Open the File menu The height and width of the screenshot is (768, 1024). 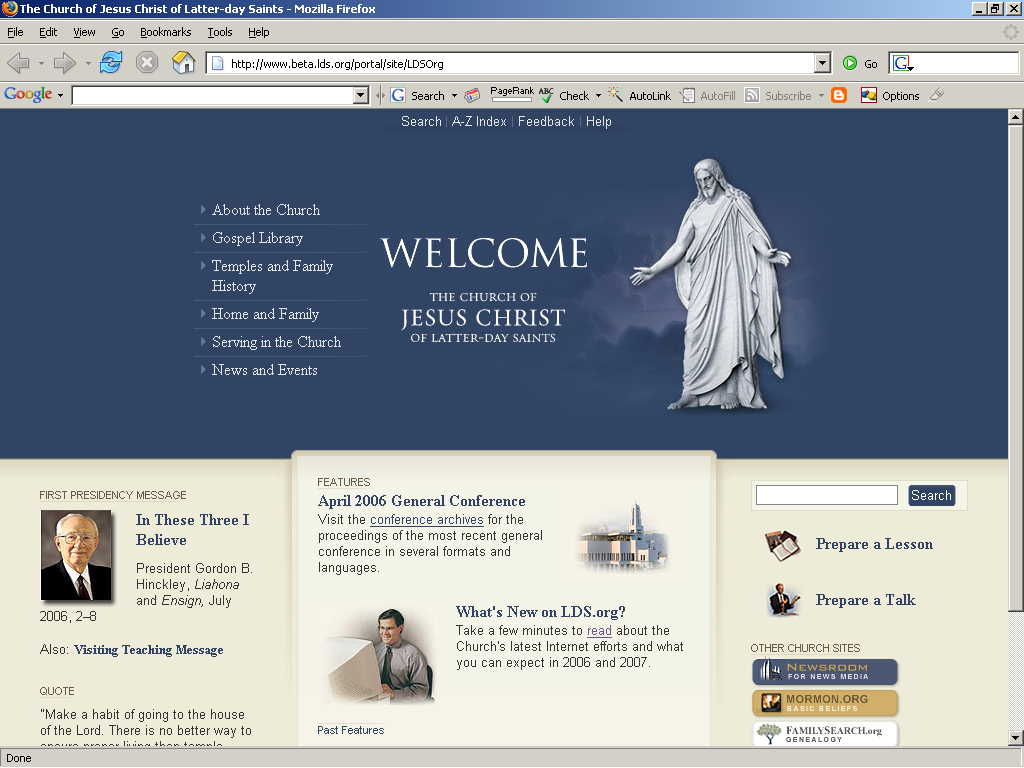point(15,32)
